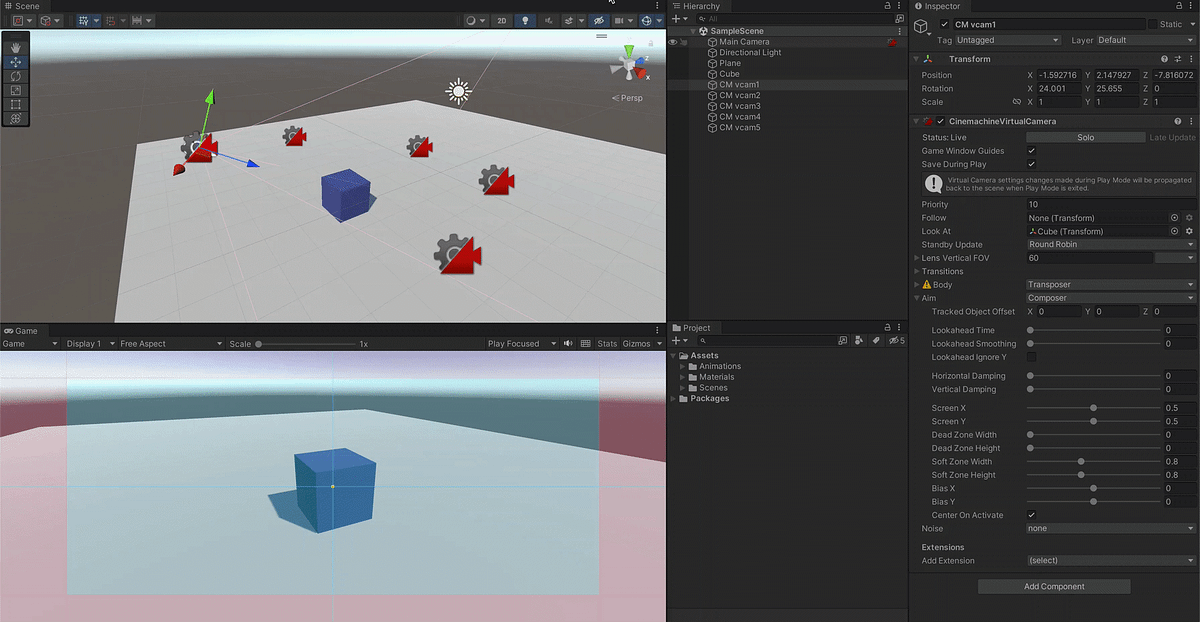Open Standby Update dropdown

point(1111,244)
